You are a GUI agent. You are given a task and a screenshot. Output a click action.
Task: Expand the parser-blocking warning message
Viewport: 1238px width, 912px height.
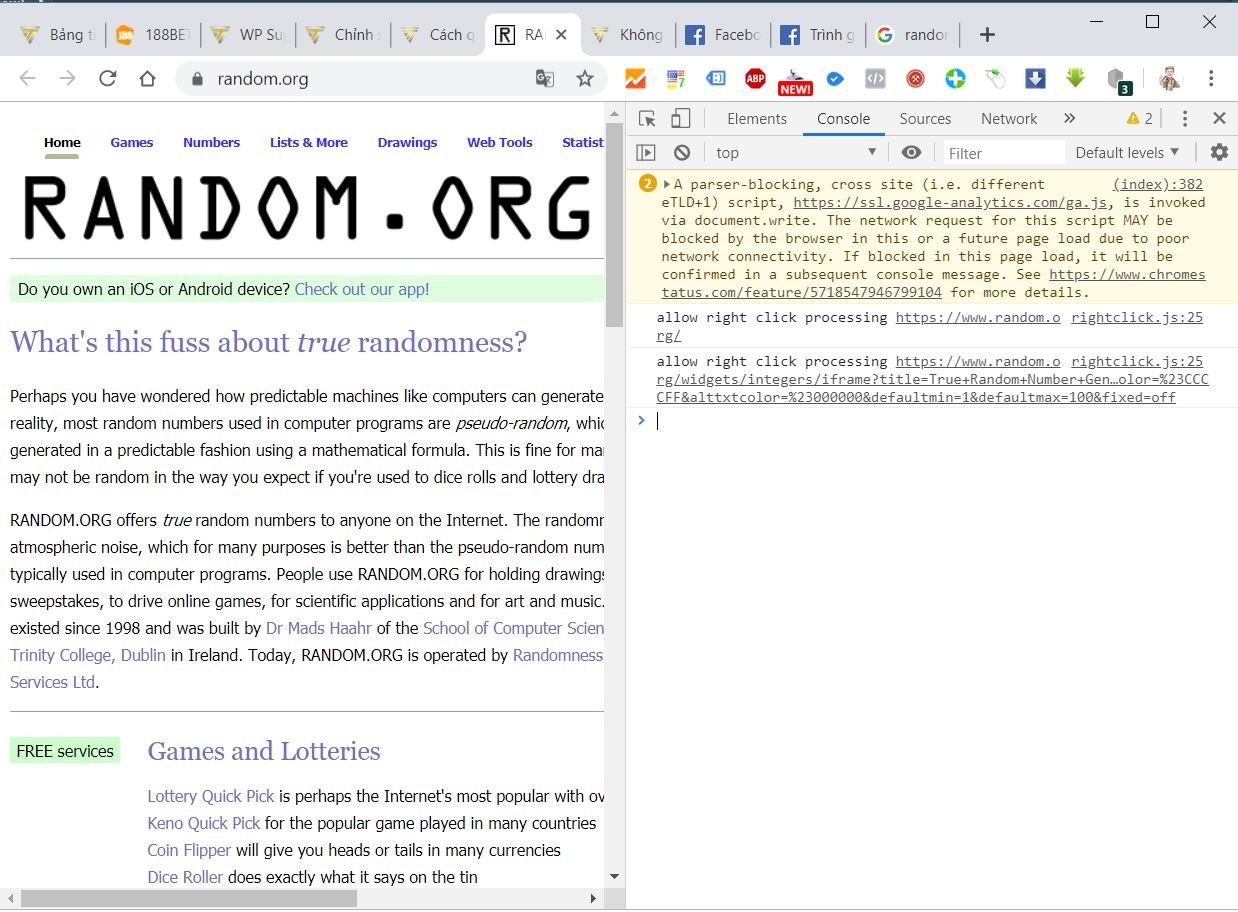(x=667, y=184)
